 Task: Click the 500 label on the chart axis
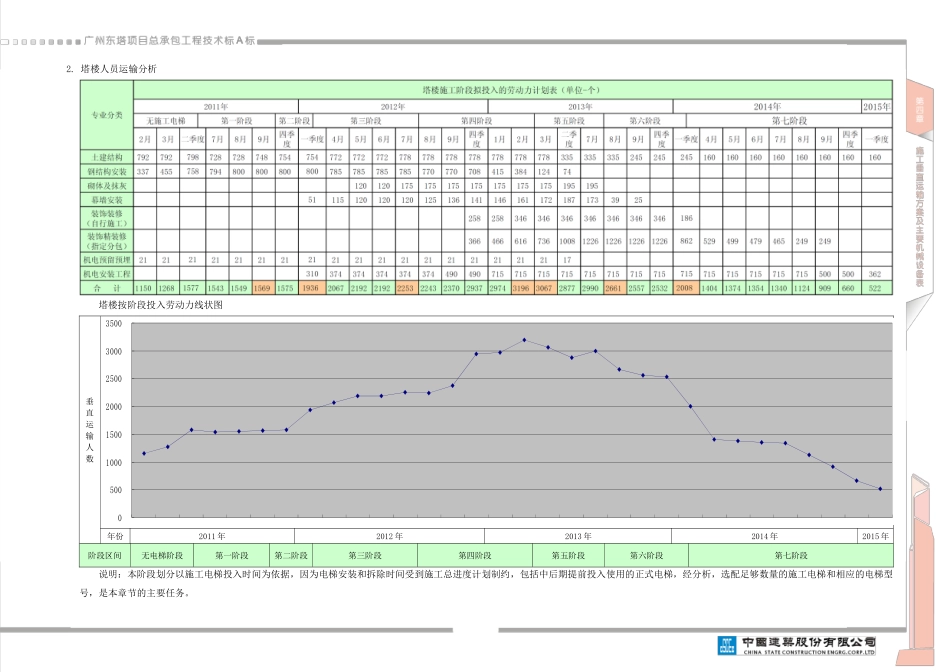(x=115, y=490)
